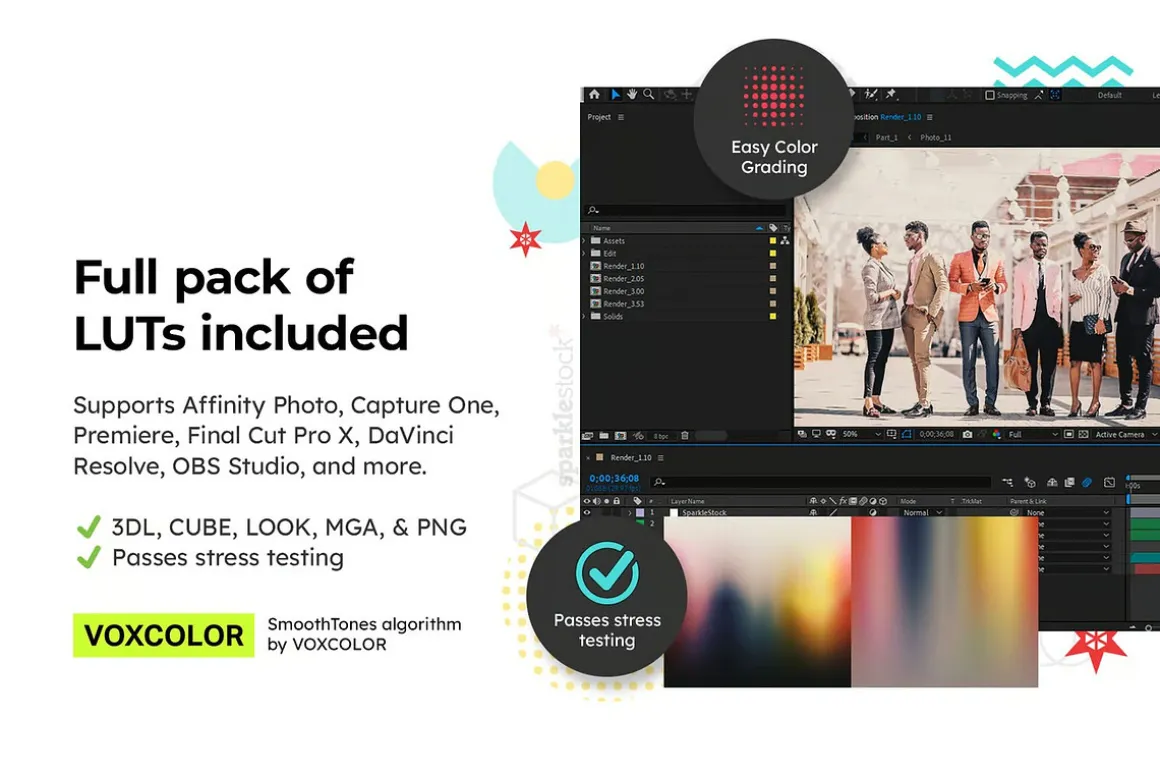Open the Project panel menu
Image resolution: width=1160 pixels, height=774 pixels.
click(621, 117)
